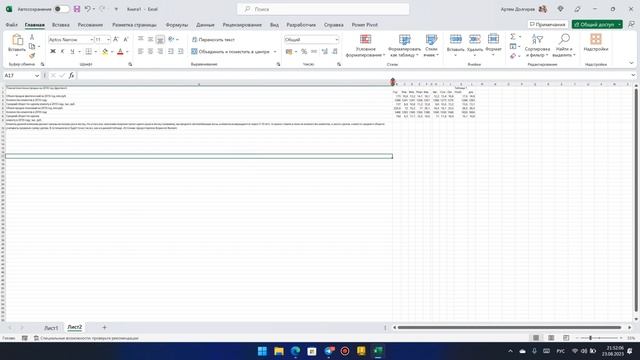This screenshot has width=640, height=360.
Task: Click the Borders icon
Action: pyautogui.click(x=89, y=51)
